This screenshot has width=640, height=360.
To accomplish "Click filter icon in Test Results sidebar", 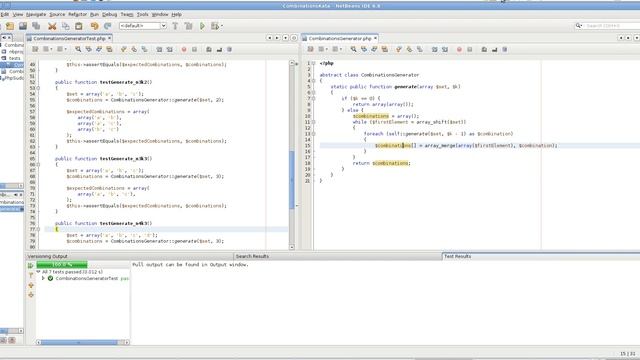I will coord(31,275).
